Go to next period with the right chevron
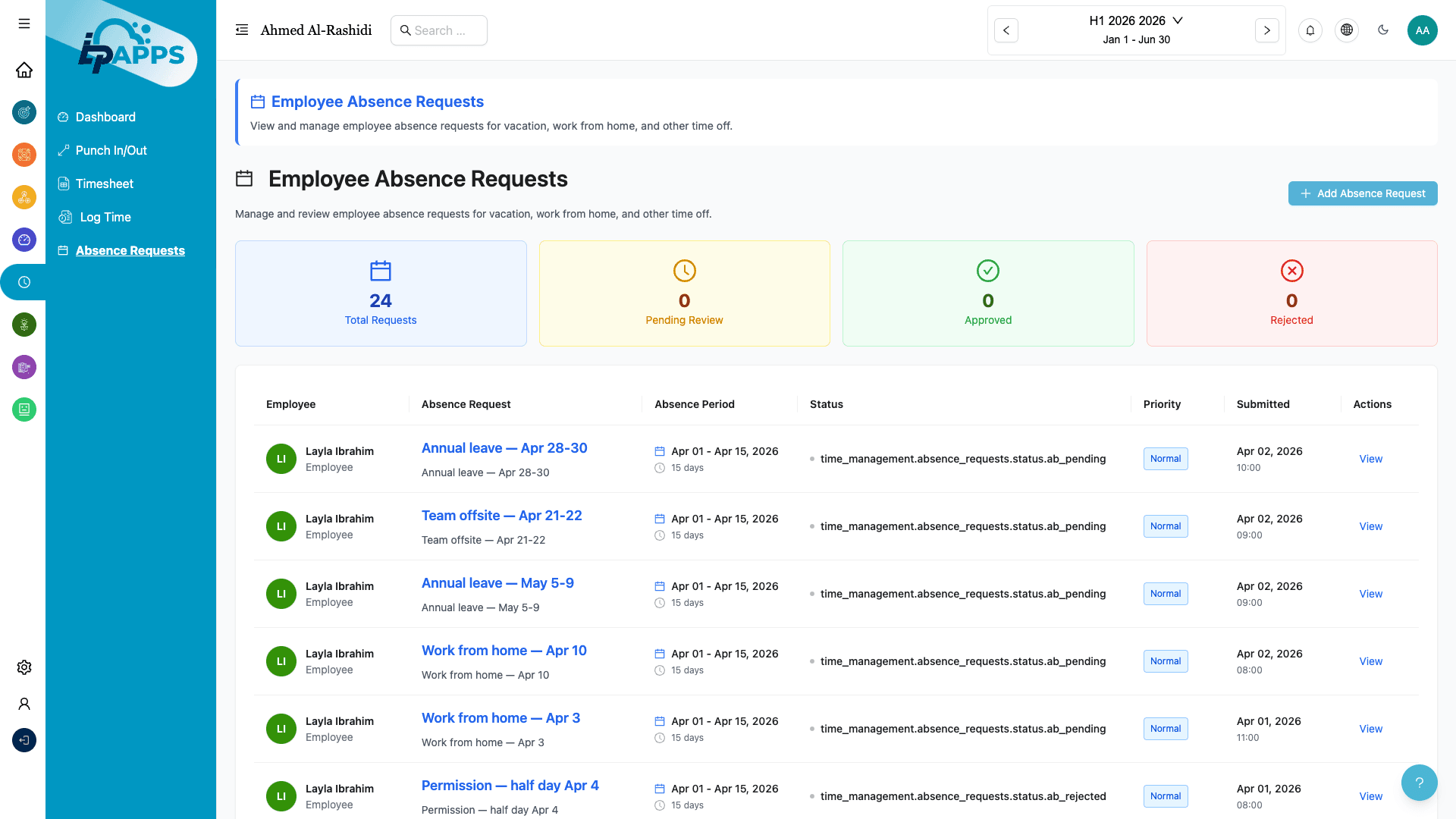 click(1266, 30)
